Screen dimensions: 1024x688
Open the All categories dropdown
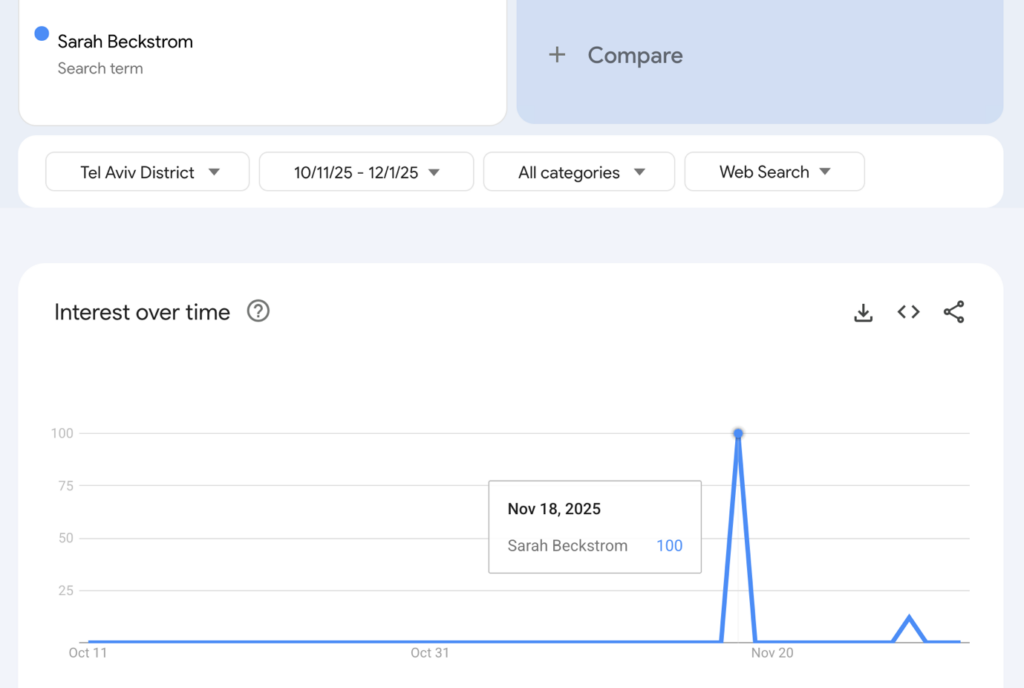tap(579, 172)
